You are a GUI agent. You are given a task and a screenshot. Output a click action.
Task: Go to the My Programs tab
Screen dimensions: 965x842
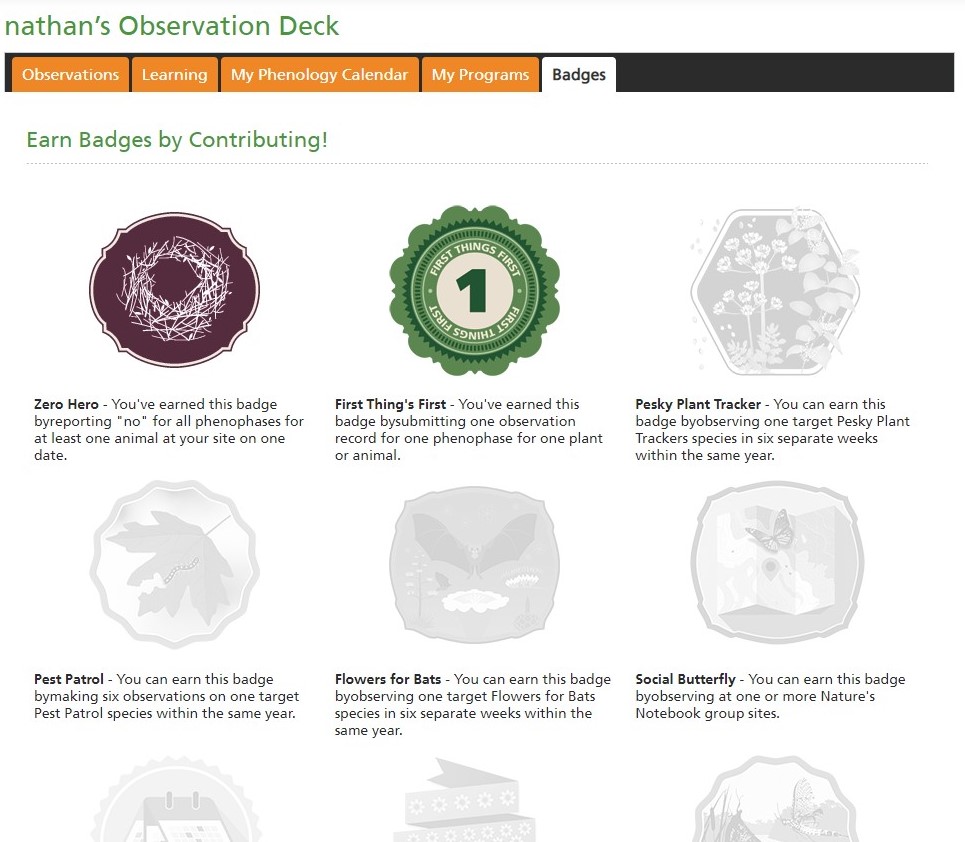(x=480, y=74)
